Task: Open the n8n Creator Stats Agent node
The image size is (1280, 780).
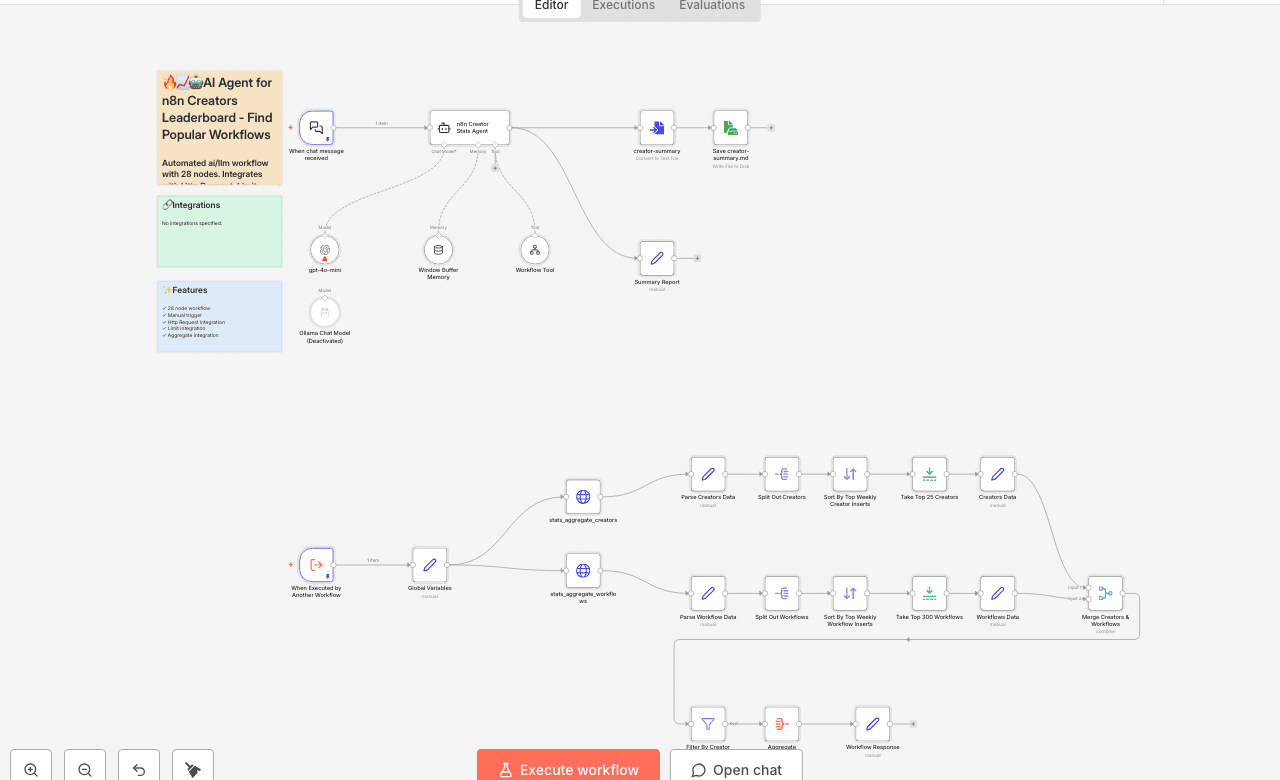Action: [x=469, y=127]
